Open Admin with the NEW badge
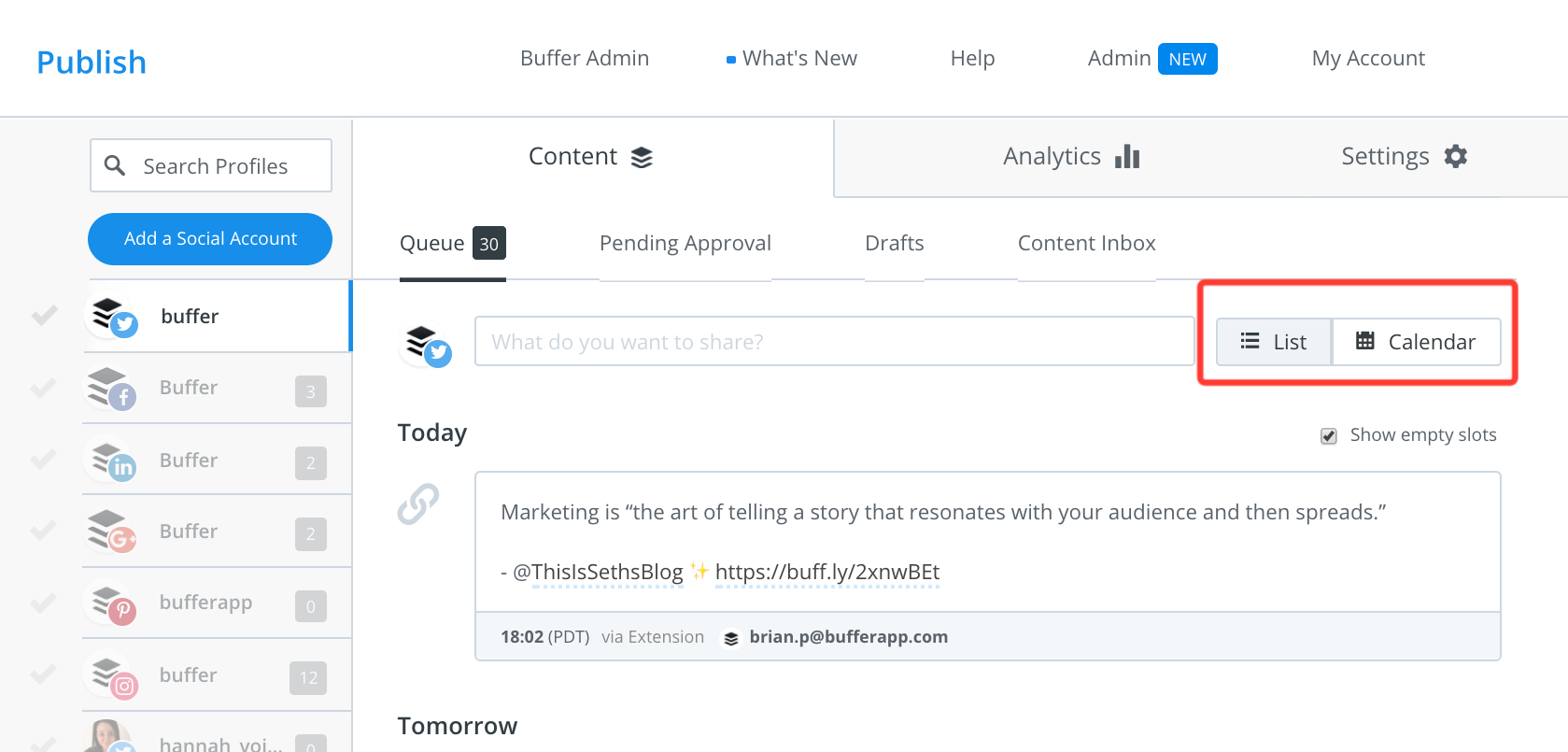 pyautogui.click(x=1151, y=58)
